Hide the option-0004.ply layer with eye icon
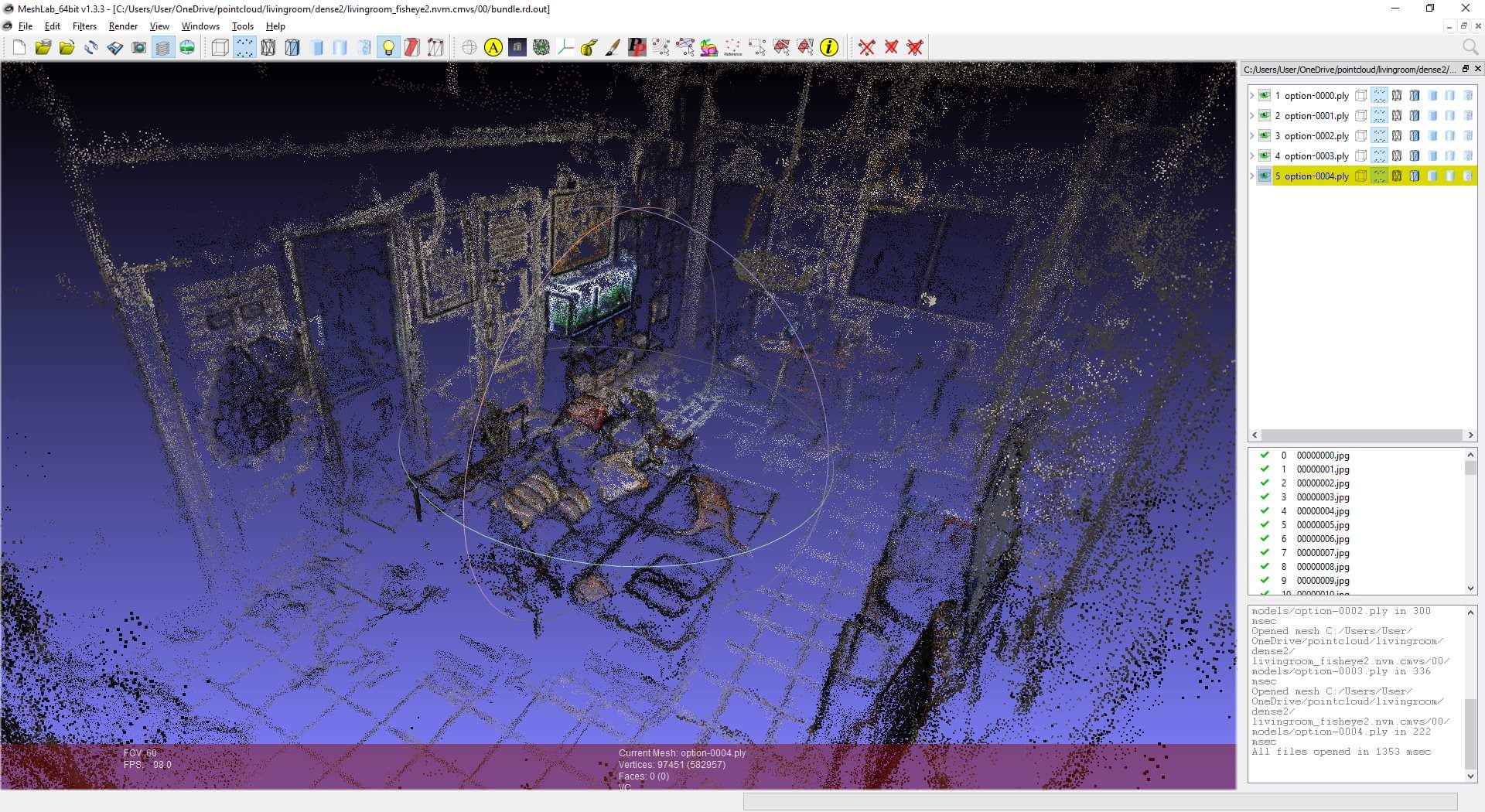 click(x=1265, y=176)
